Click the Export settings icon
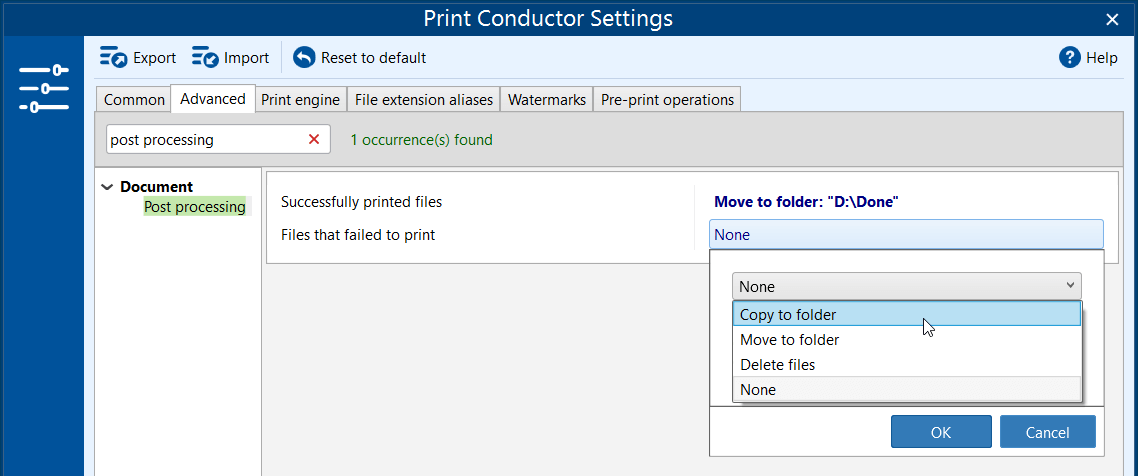The image size is (1138, 476). click(113, 58)
